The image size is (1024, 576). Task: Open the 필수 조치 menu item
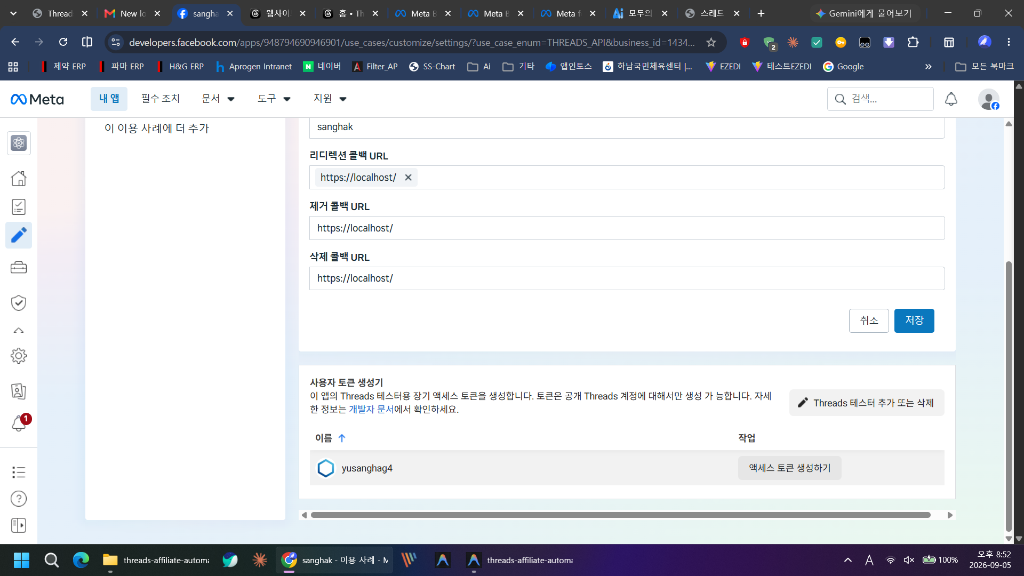click(x=161, y=99)
